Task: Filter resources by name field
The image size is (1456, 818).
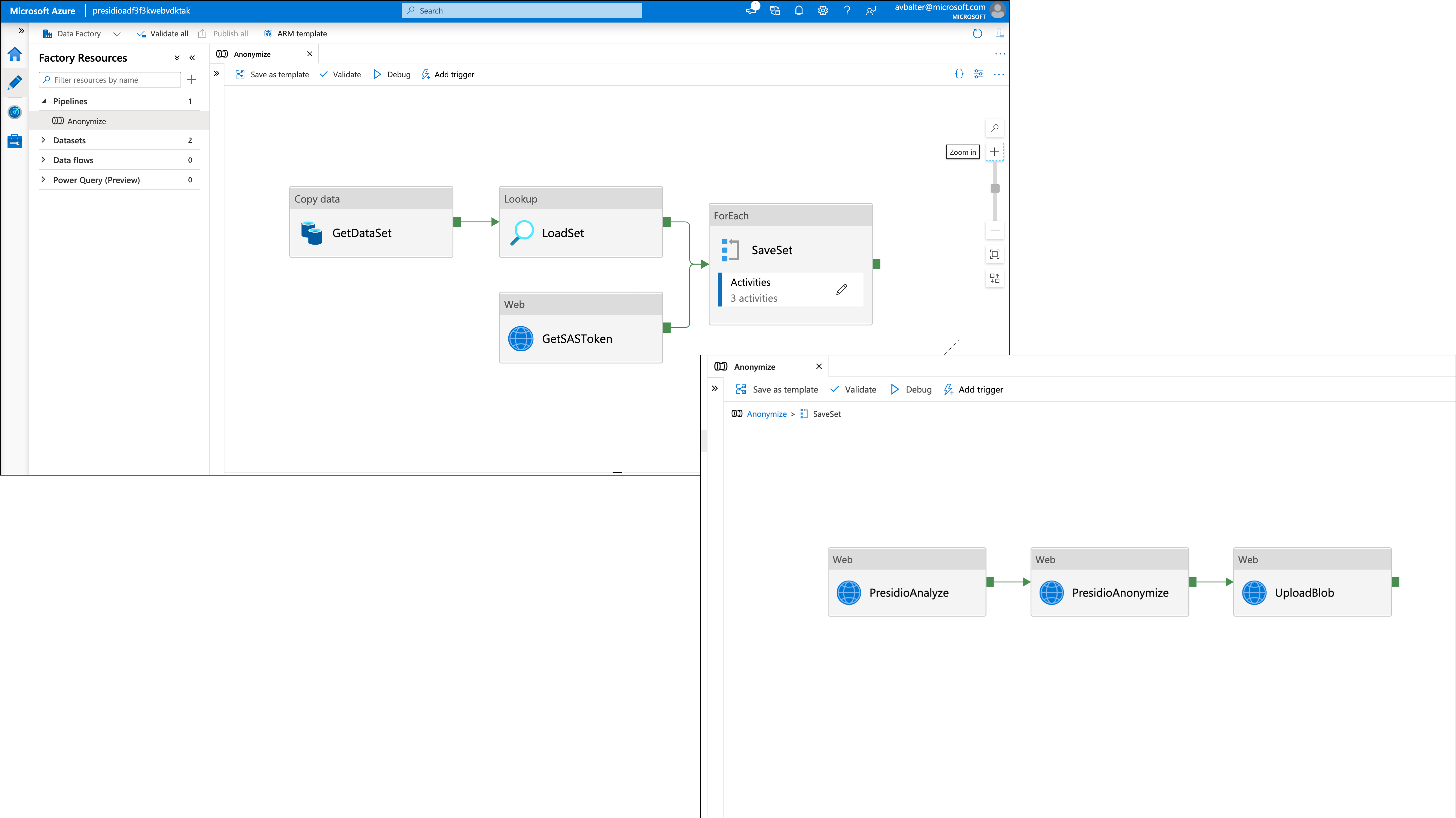Action: point(110,80)
